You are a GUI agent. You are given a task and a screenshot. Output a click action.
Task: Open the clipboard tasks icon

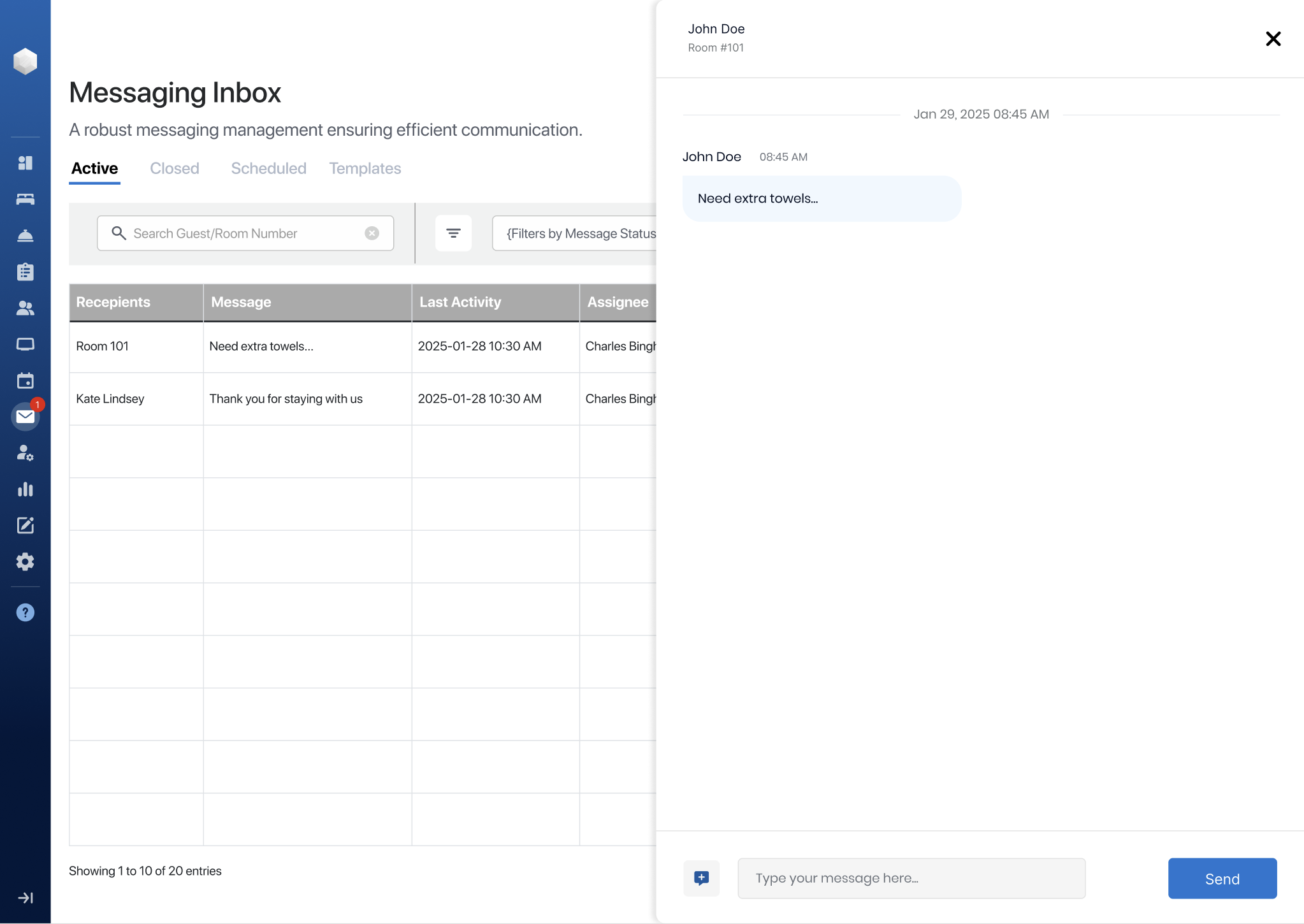tap(25, 272)
